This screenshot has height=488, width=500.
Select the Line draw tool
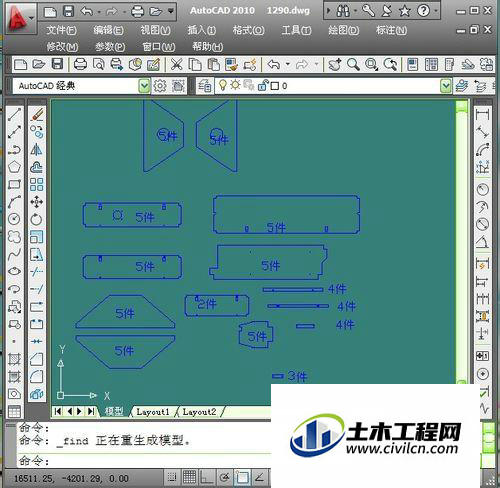[14, 114]
